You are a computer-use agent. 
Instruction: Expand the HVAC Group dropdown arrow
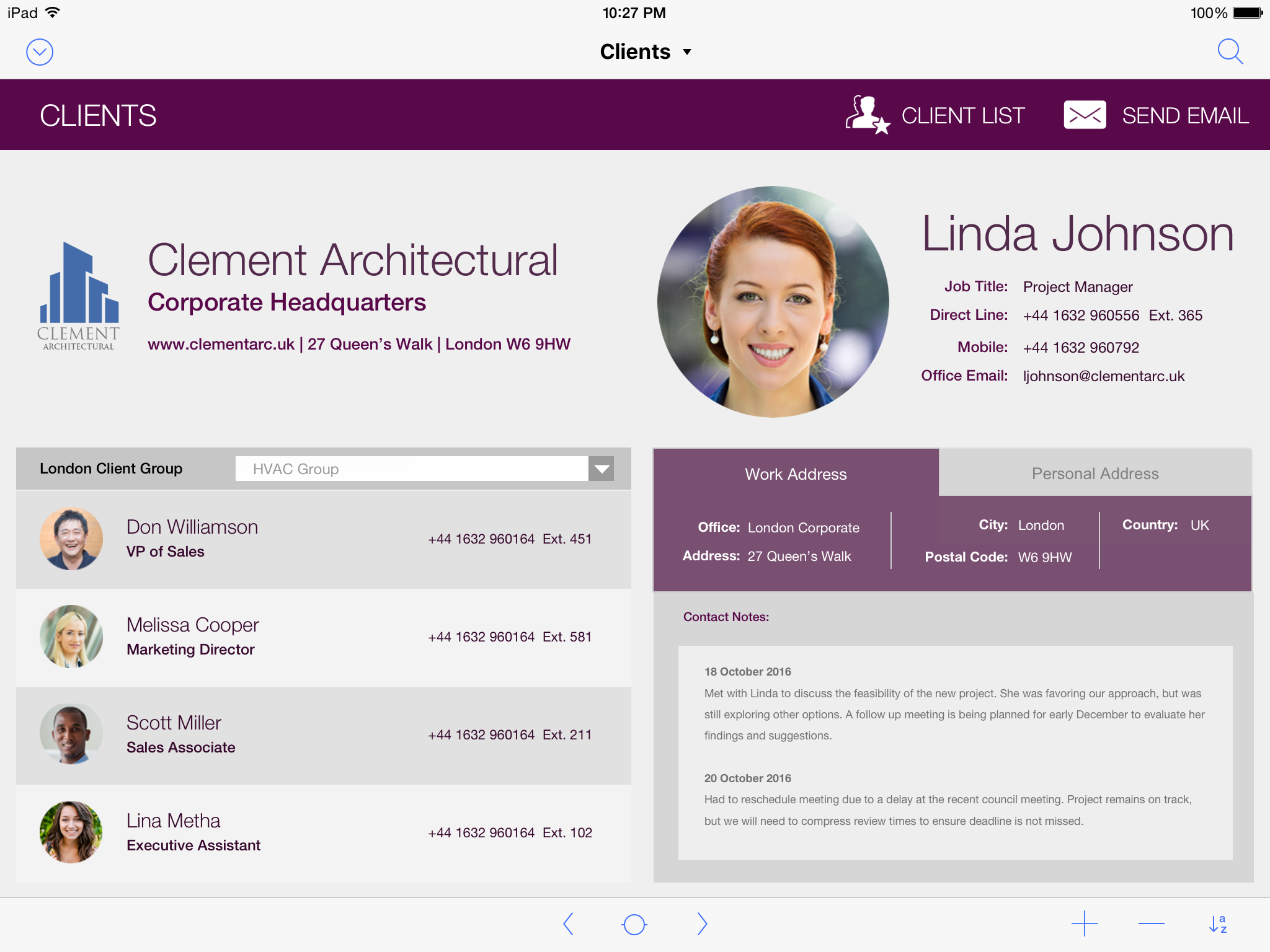click(x=601, y=469)
